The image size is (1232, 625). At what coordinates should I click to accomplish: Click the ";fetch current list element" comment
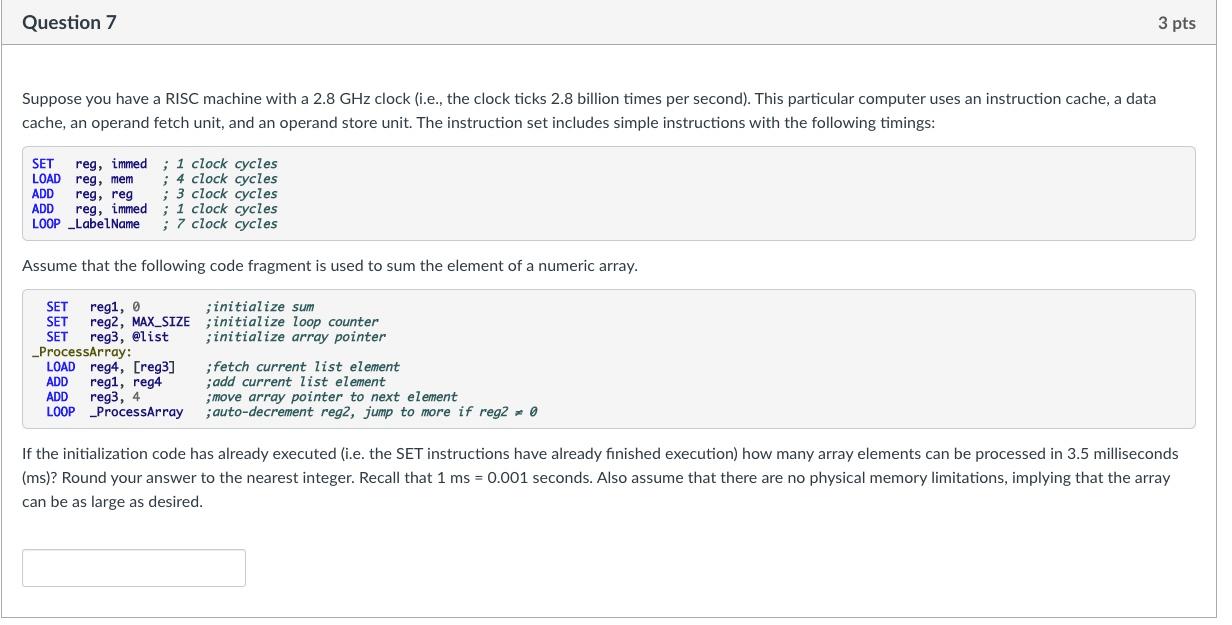[x=302, y=367]
